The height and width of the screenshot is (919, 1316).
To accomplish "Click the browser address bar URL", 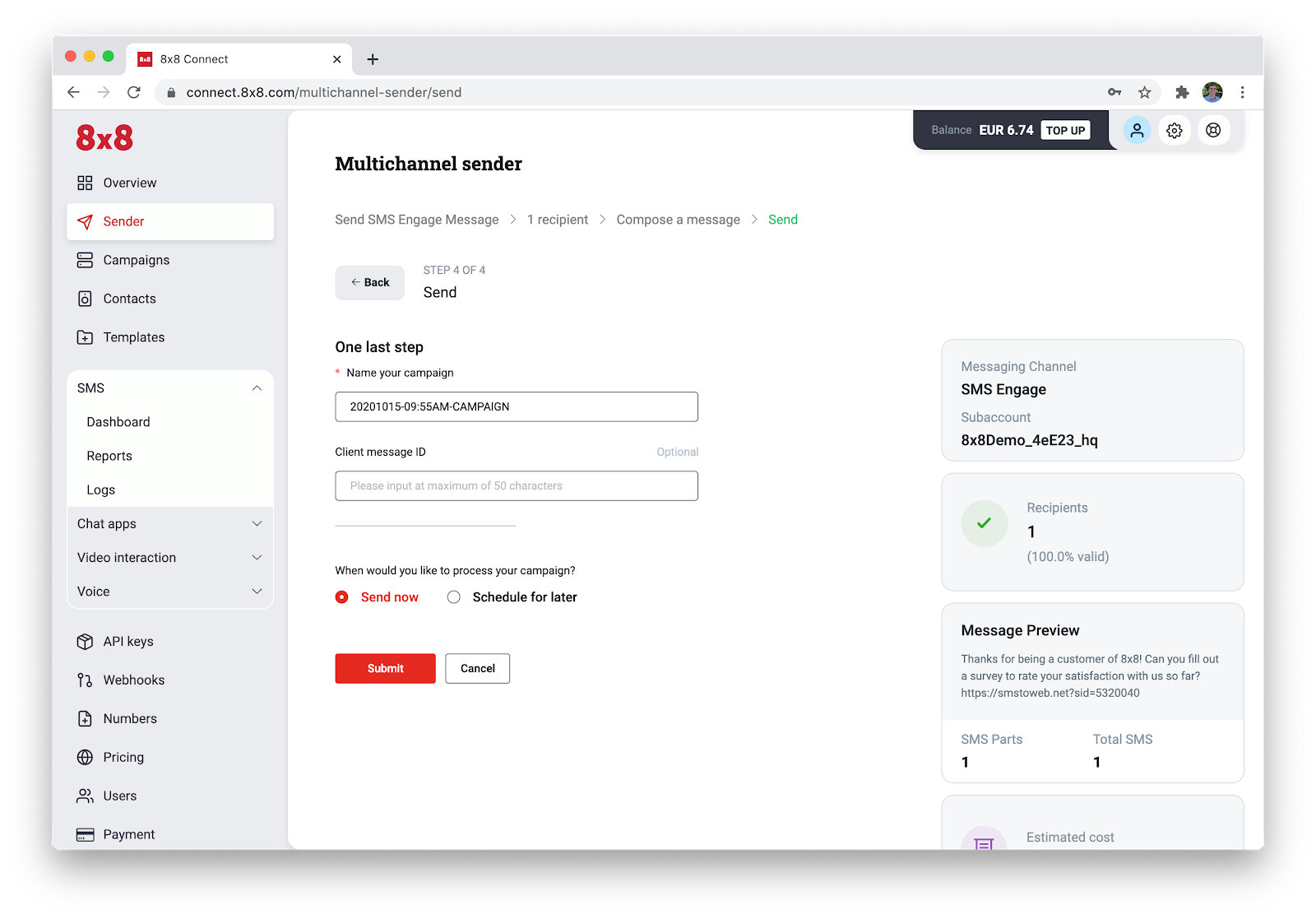I will tap(324, 92).
